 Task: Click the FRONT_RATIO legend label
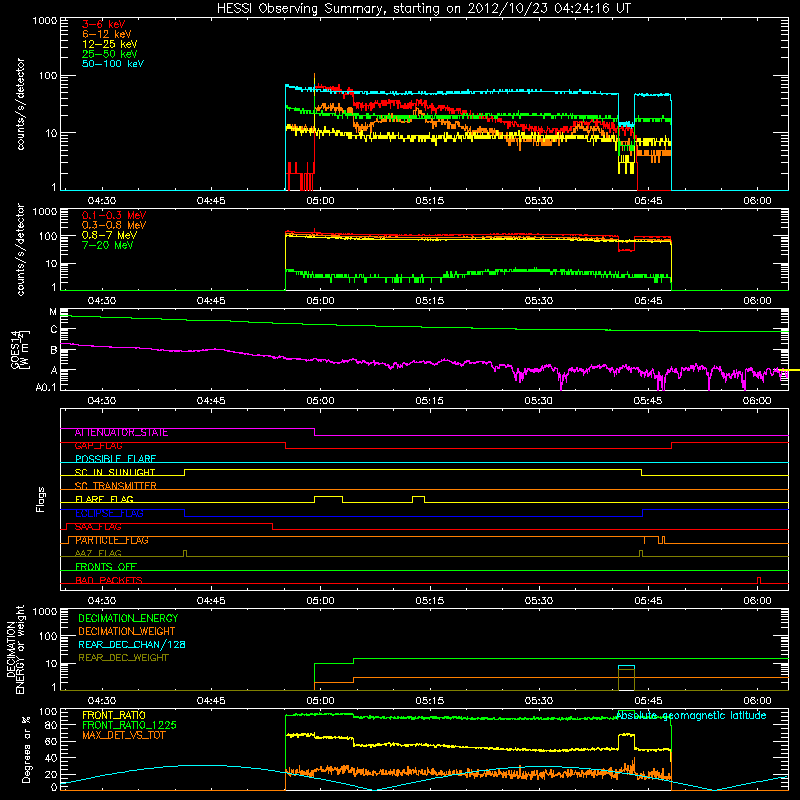click(114, 715)
